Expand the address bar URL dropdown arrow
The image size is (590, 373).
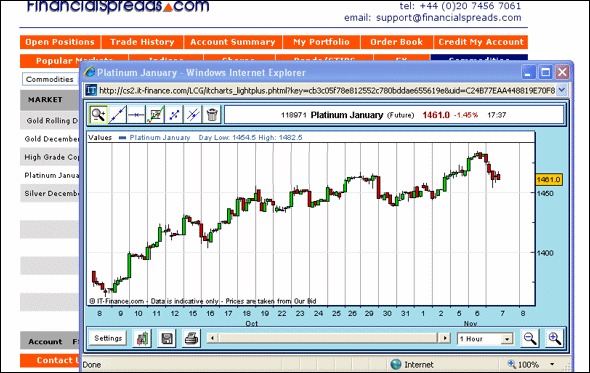[562, 90]
